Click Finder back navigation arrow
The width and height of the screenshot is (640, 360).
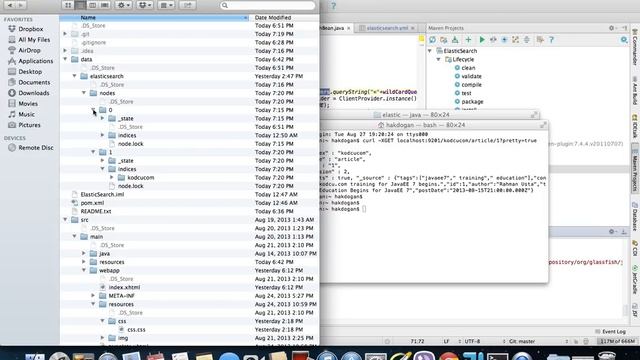point(10,5)
